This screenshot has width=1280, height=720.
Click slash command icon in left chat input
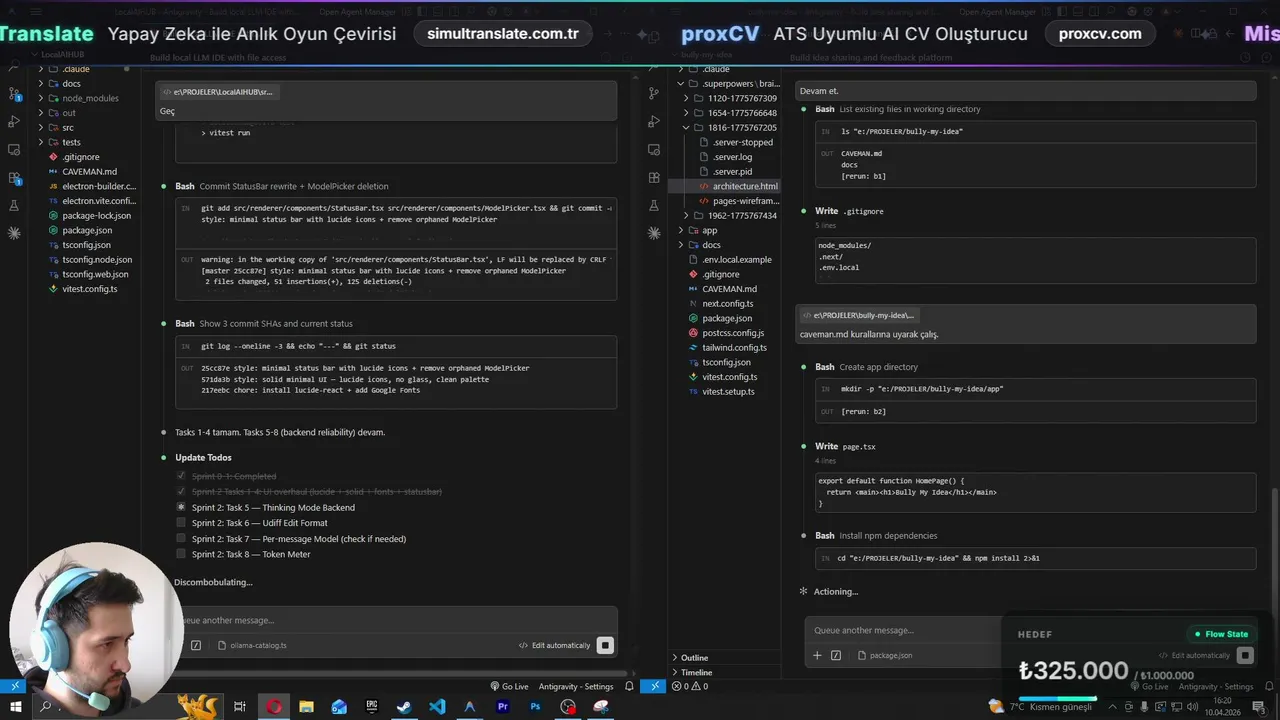tap(196, 645)
